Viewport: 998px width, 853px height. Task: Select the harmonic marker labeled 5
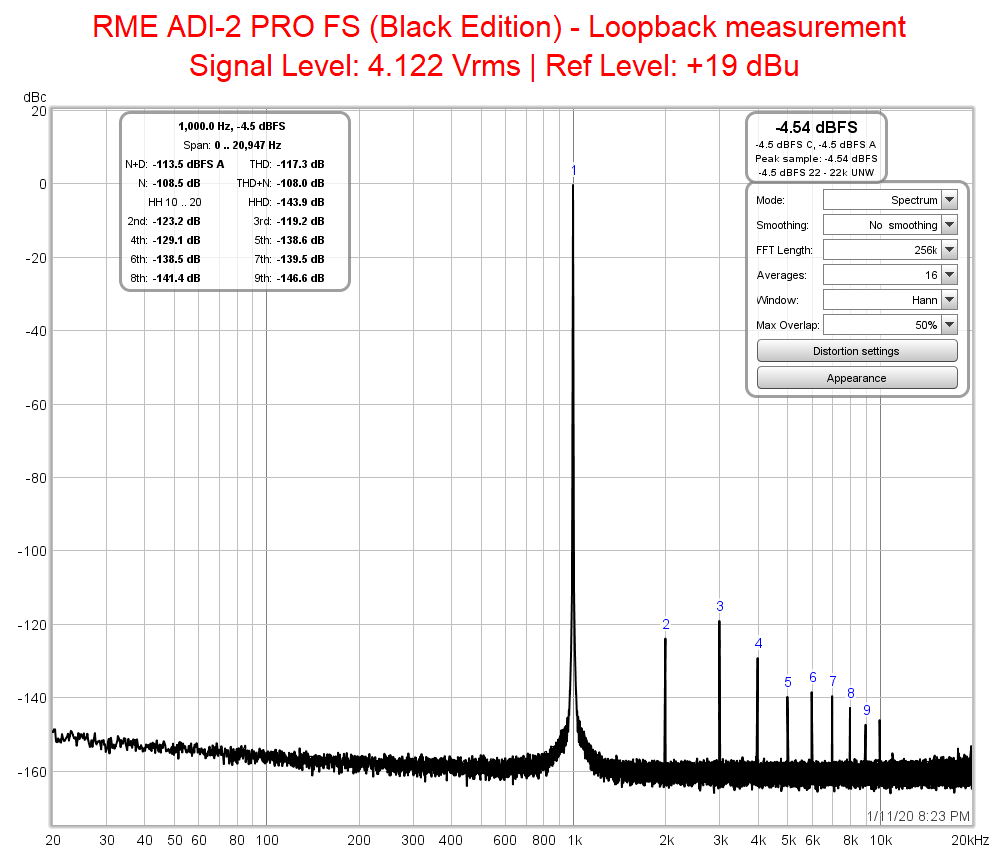(788, 682)
